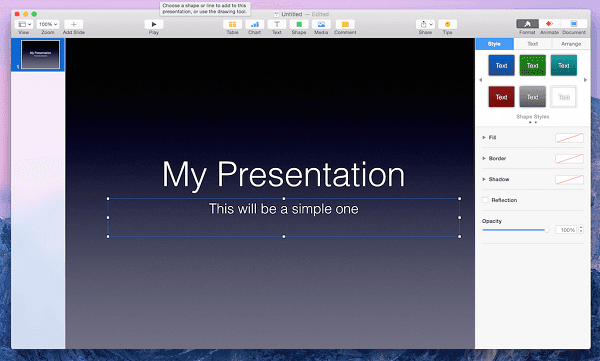Apply the blue Text shape style

[501, 65]
